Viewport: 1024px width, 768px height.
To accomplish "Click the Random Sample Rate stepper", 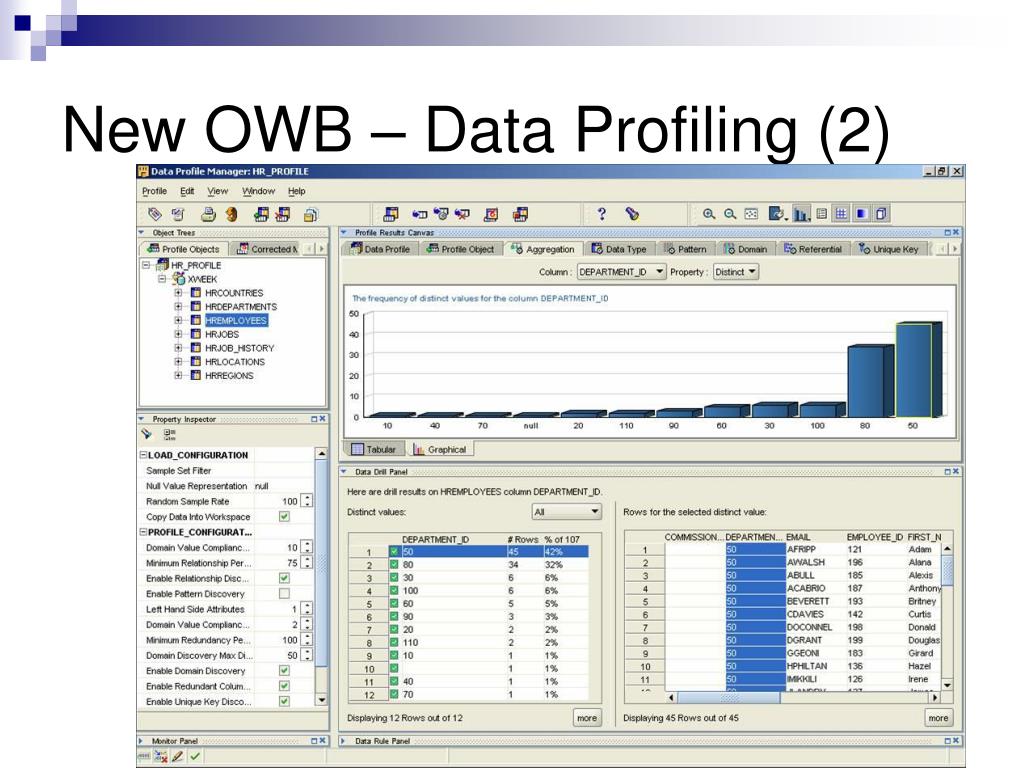I will [307, 501].
